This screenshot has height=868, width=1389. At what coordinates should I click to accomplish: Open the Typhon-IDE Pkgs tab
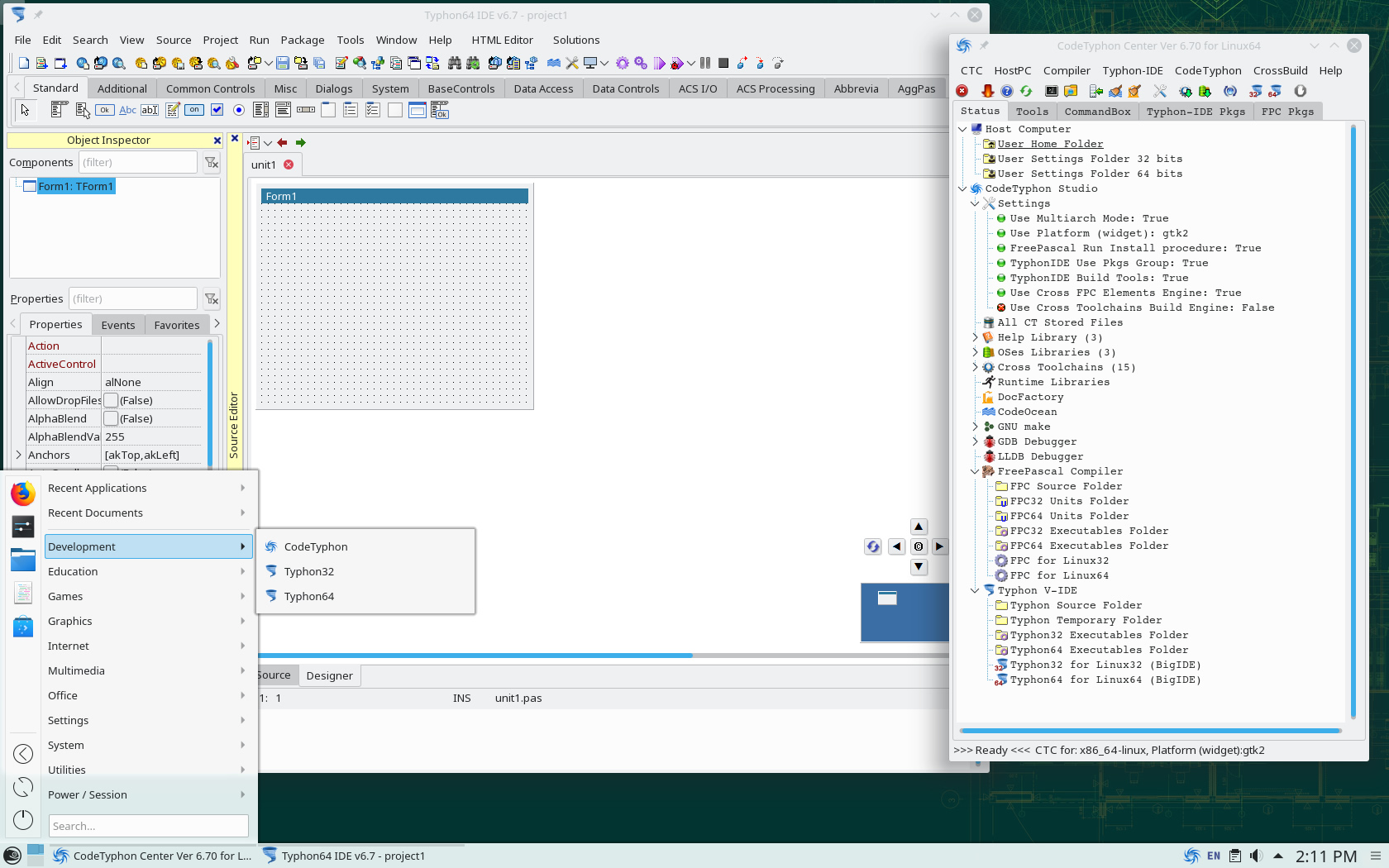(x=1196, y=112)
